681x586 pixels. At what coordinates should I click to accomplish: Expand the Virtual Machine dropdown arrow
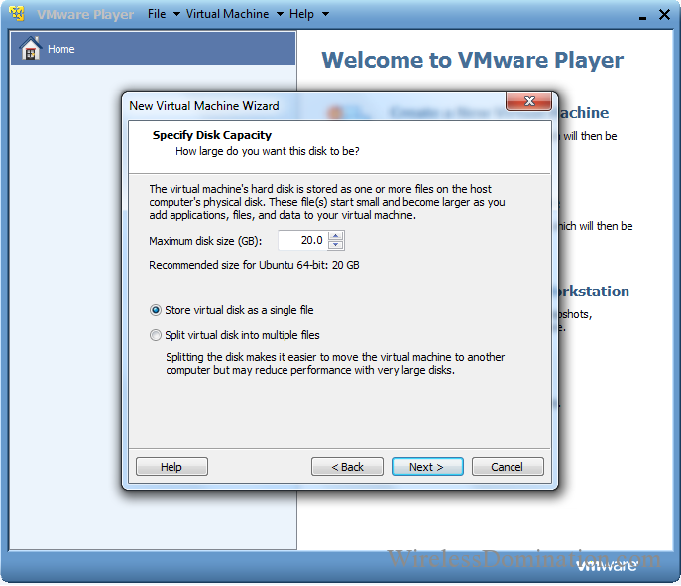pyautogui.click(x=281, y=14)
